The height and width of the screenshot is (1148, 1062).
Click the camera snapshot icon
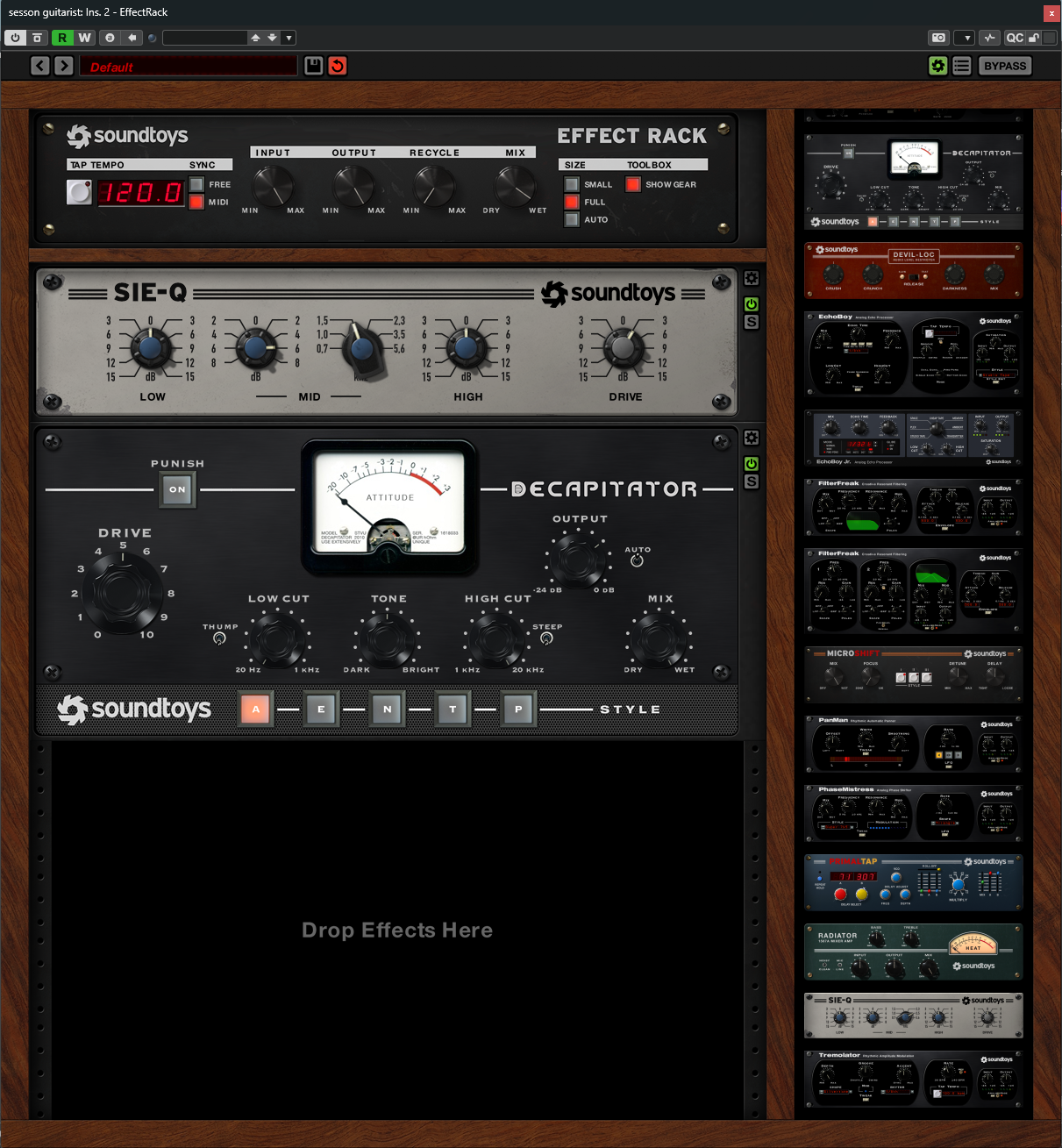coord(938,38)
